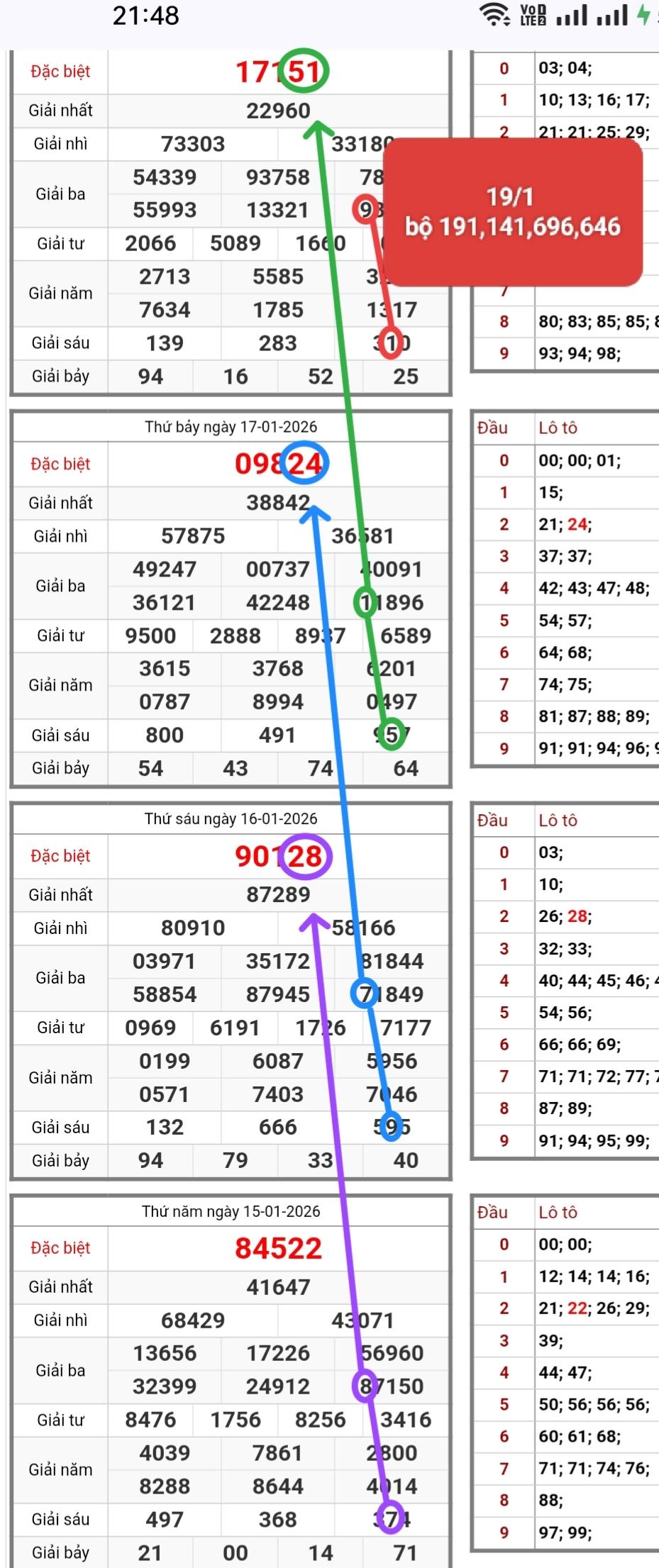The height and width of the screenshot is (1568, 659).
Task: Tap the Đặc biệt label beside 09824
Action: (x=60, y=464)
